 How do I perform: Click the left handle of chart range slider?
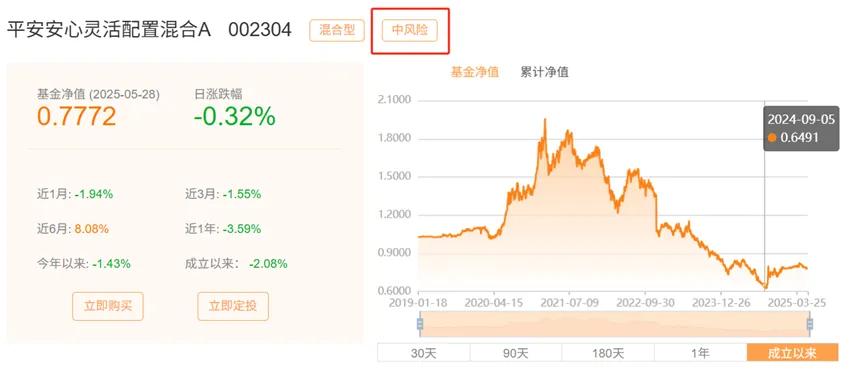point(420,324)
